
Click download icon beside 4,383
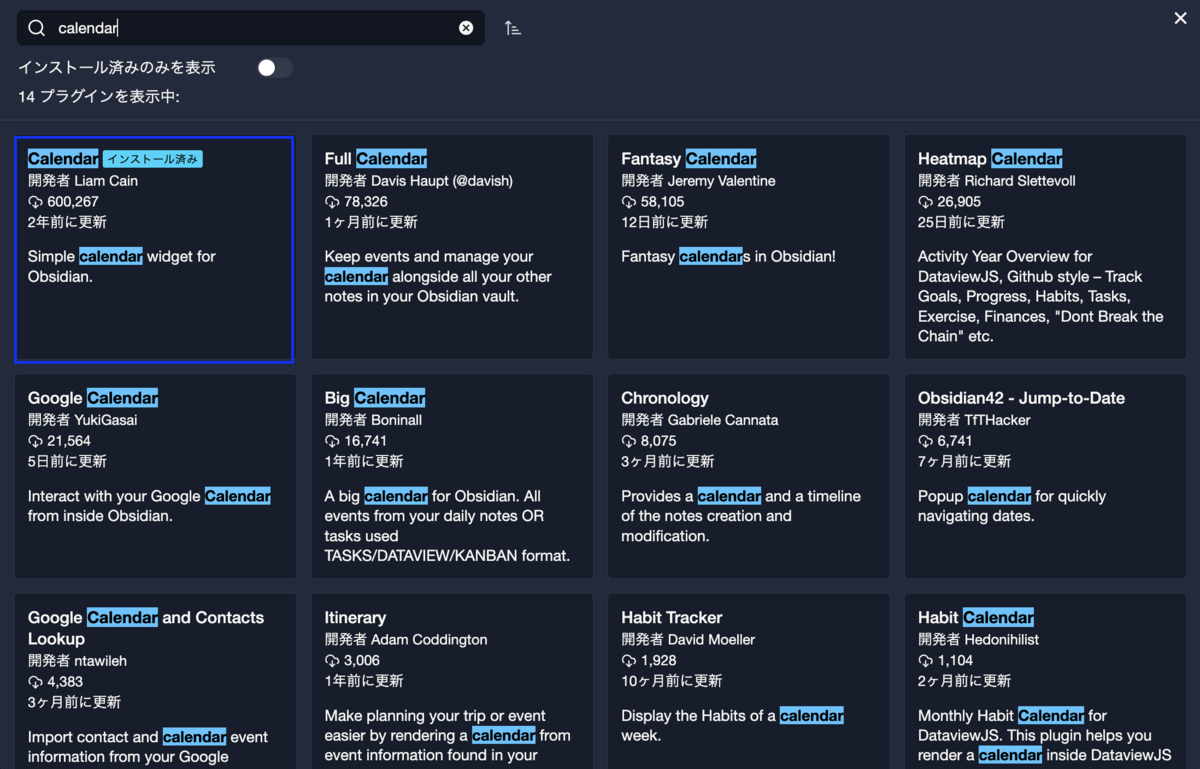[35, 682]
